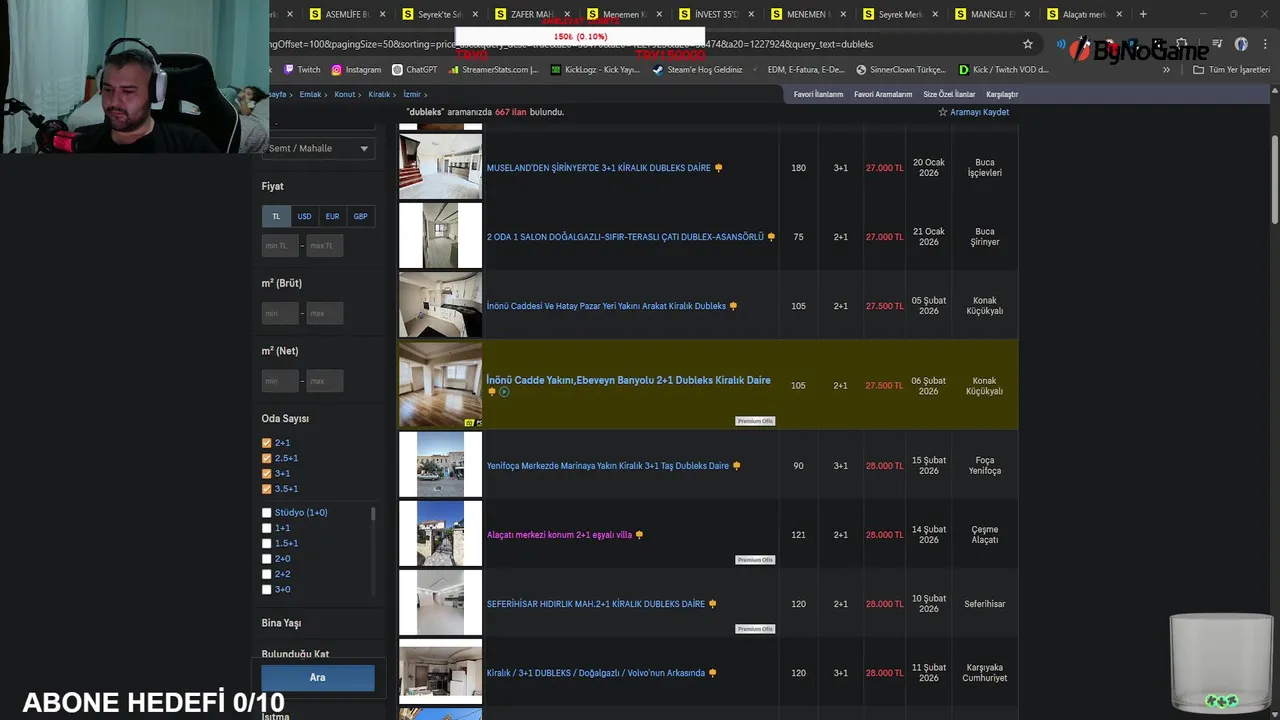Image resolution: width=1280 pixels, height=720 pixels.
Task: Show more bookmarks via the chevron
Action: pyautogui.click(x=1166, y=70)
